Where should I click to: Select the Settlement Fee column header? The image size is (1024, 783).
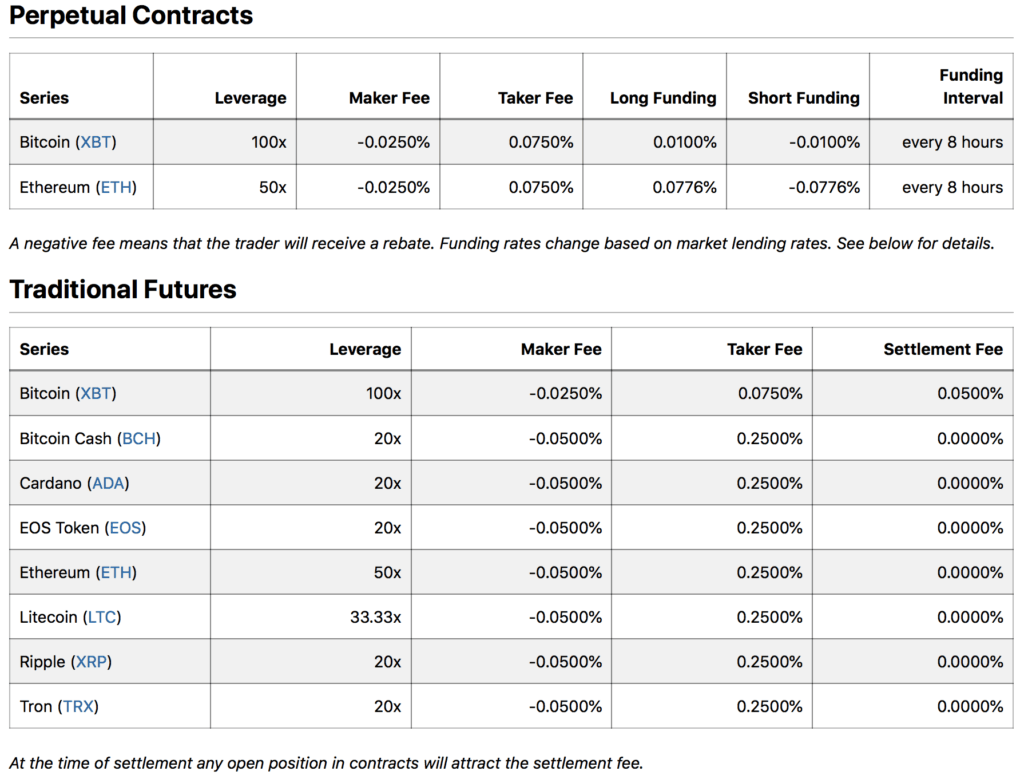tap(942, 349)
